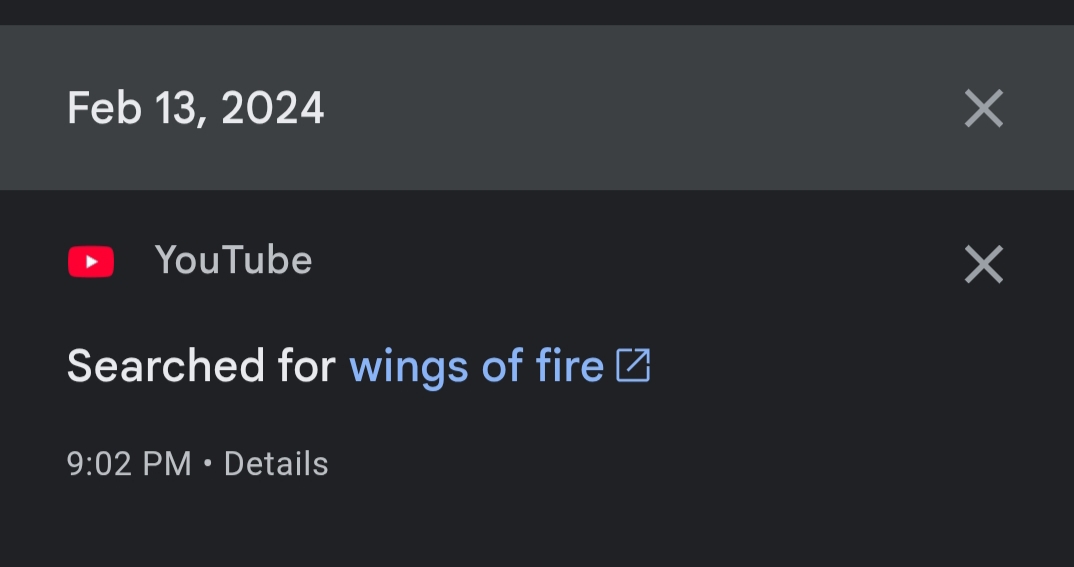Select the YouTube product label
This screenshot has height=567, width=1074.
coord(233,261)
